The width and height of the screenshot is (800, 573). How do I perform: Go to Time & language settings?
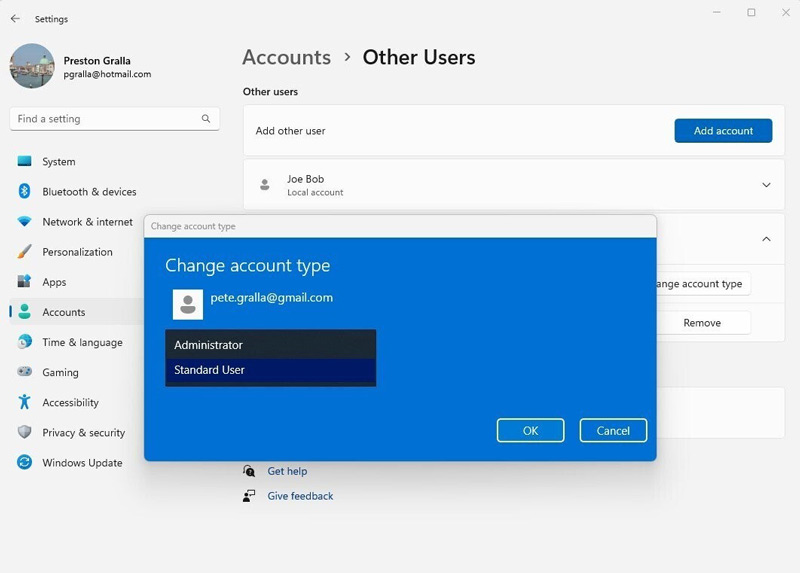pos(82,342)
